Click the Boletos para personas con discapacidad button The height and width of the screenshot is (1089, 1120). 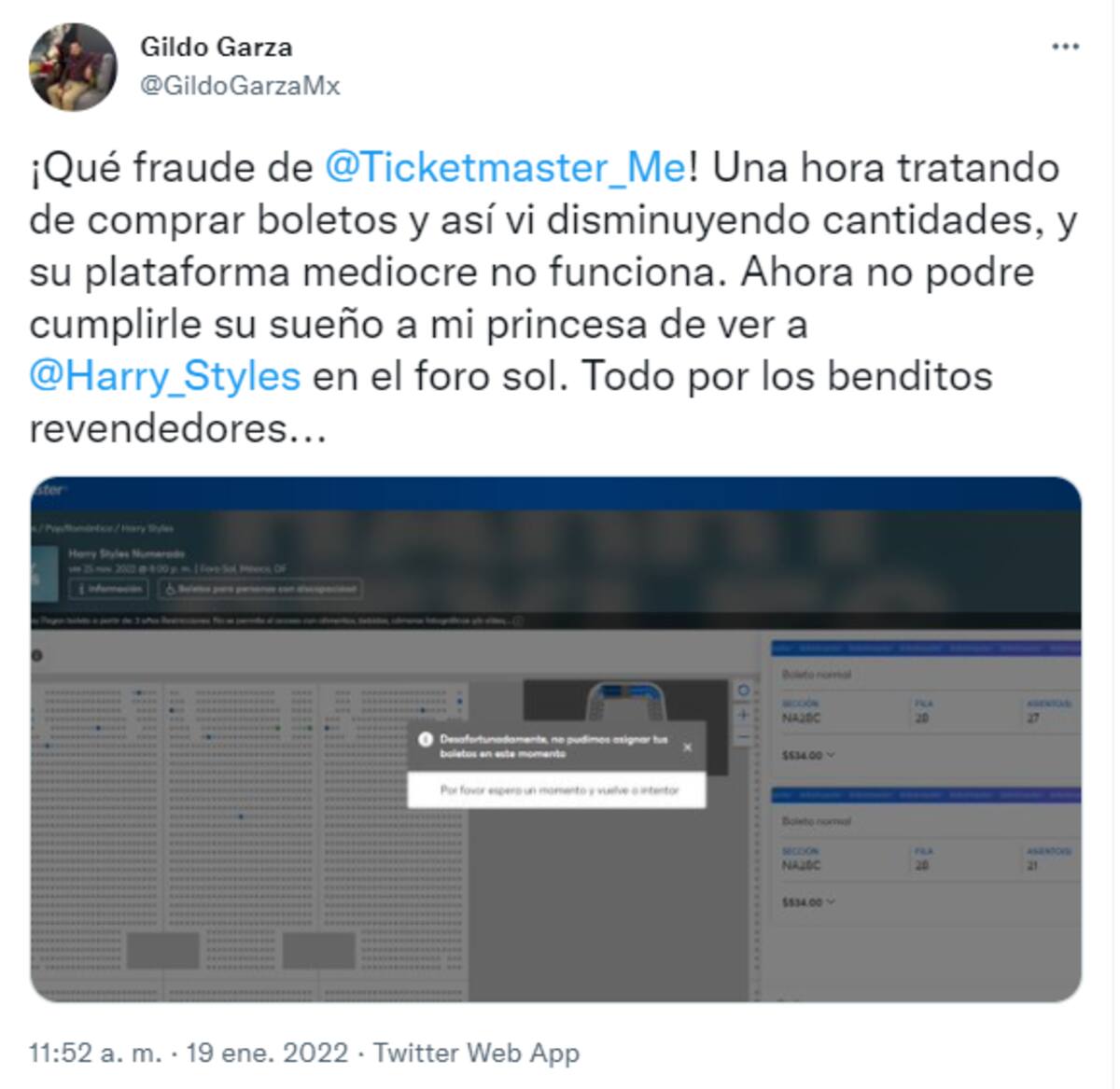[260, 590]
